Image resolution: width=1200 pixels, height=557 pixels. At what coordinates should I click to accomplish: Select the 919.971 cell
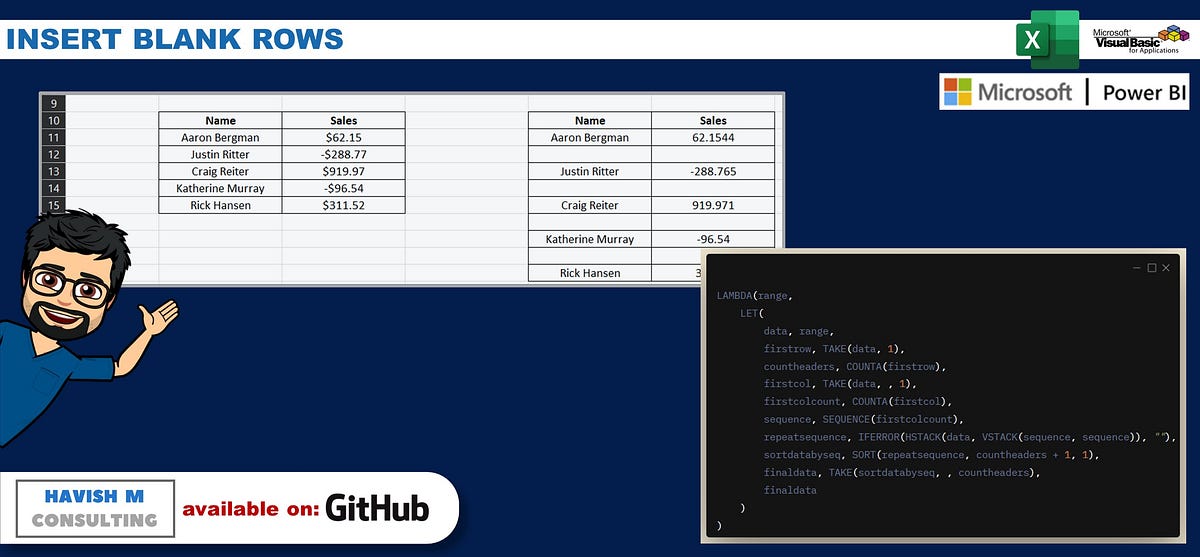(x=713, y=205)
